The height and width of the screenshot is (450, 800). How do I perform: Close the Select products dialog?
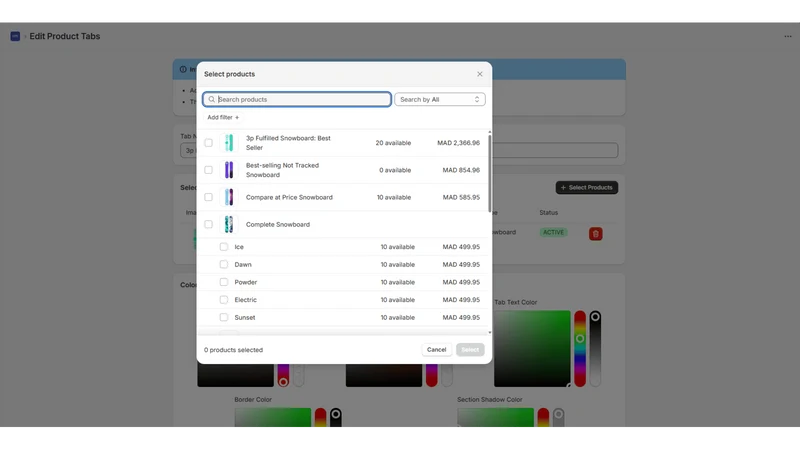[x=480, y=74]
